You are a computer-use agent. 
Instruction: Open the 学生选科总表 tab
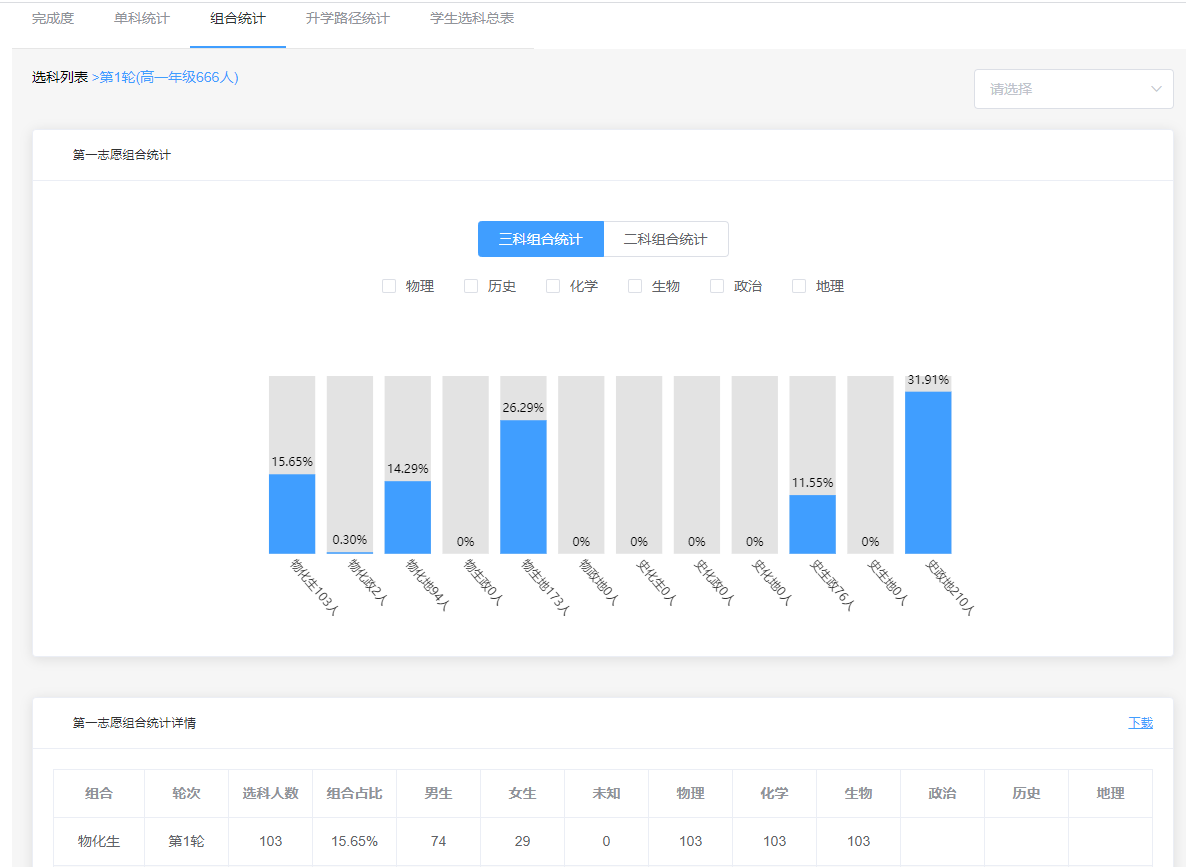tap(472, 18)
